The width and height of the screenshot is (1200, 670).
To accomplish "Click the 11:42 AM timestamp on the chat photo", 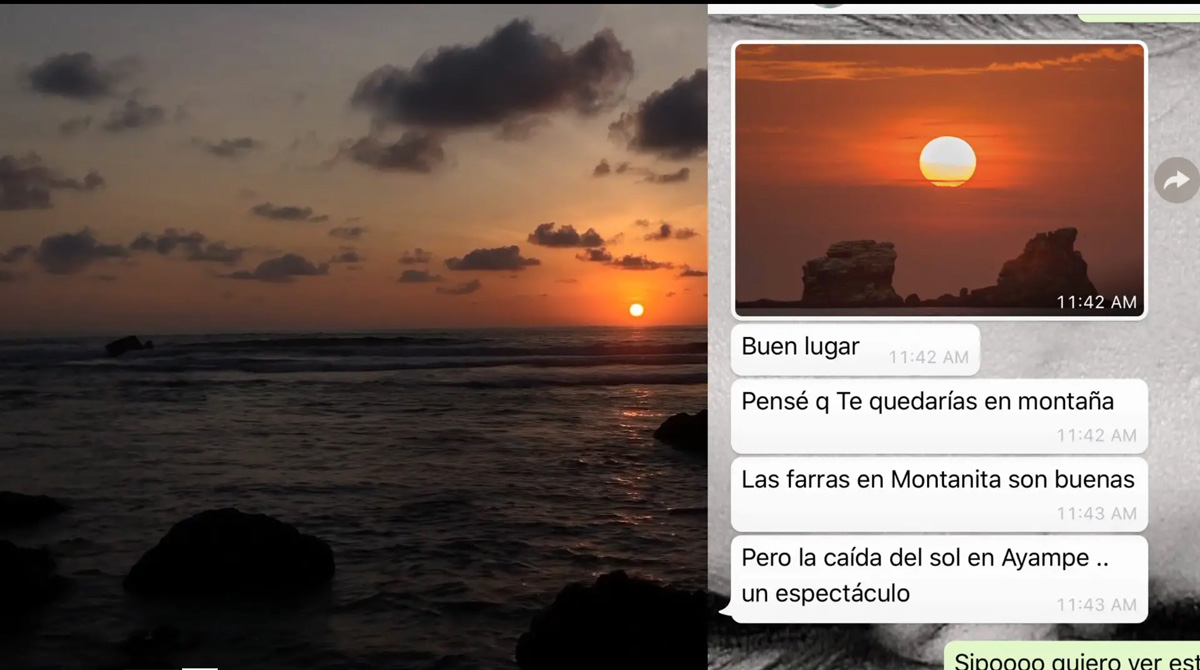I will coord(1097,302).
